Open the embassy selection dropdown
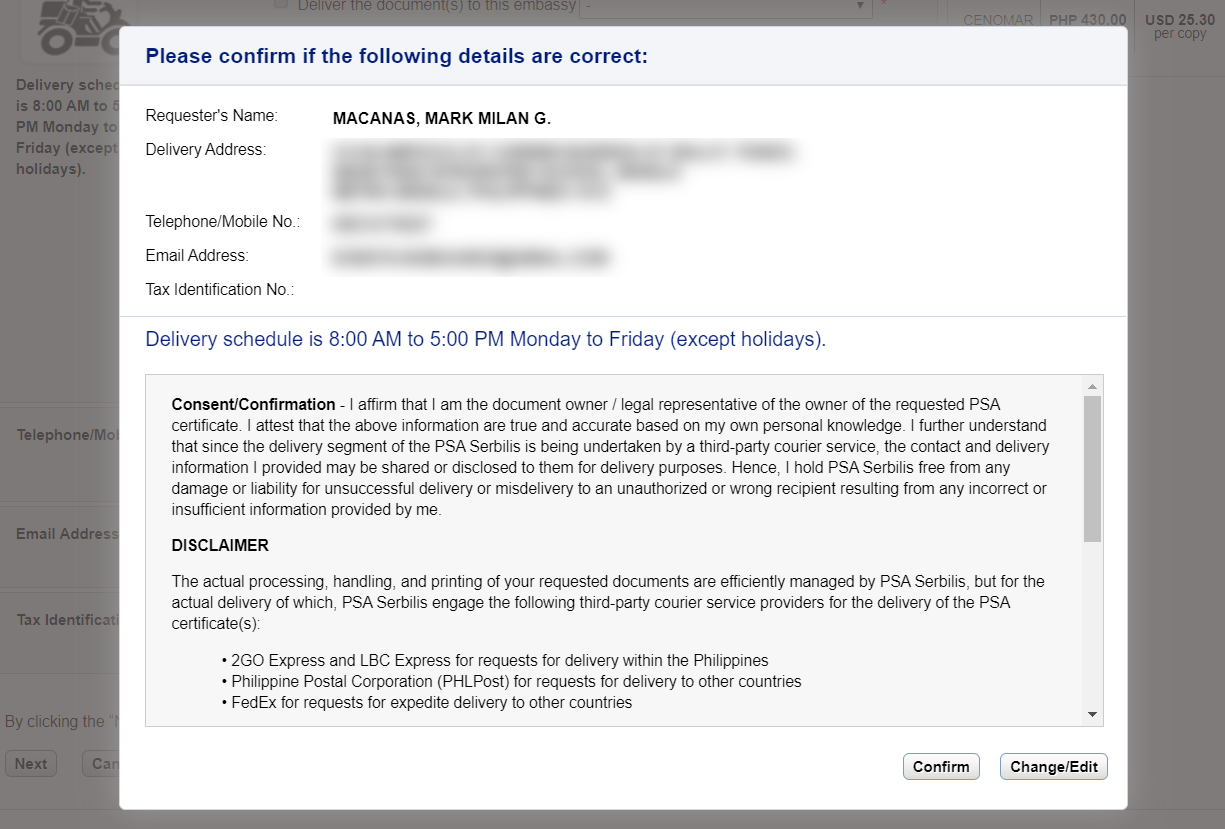 (x=726, y=7)
